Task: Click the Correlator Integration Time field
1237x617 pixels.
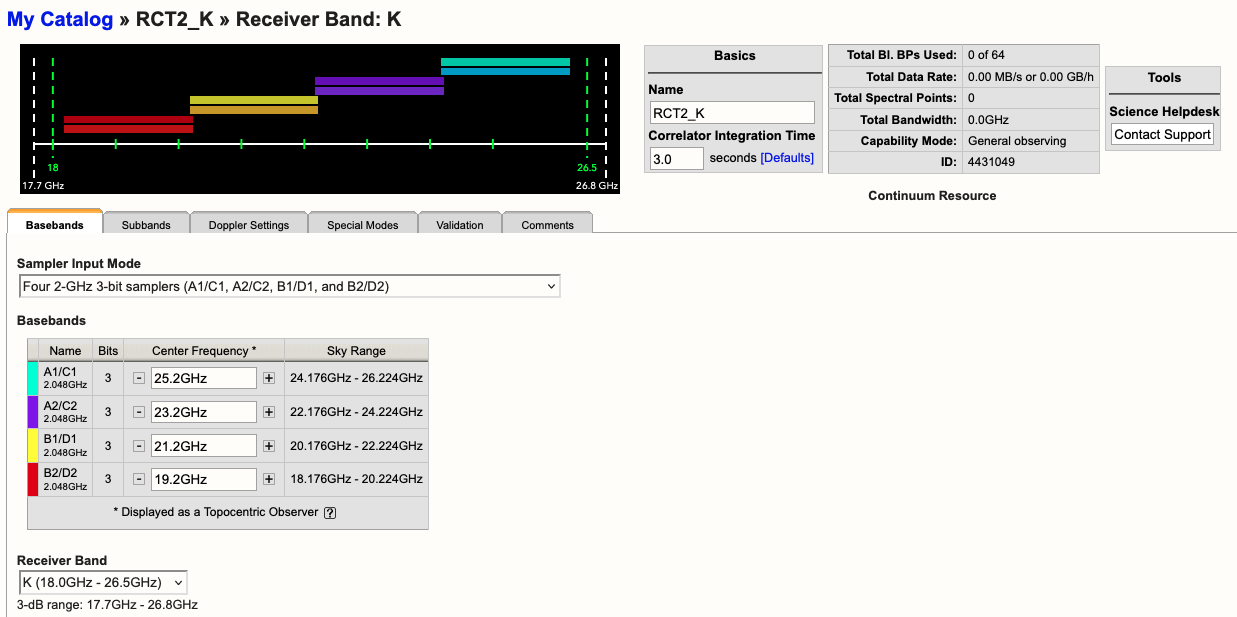Action: [676, 157]
